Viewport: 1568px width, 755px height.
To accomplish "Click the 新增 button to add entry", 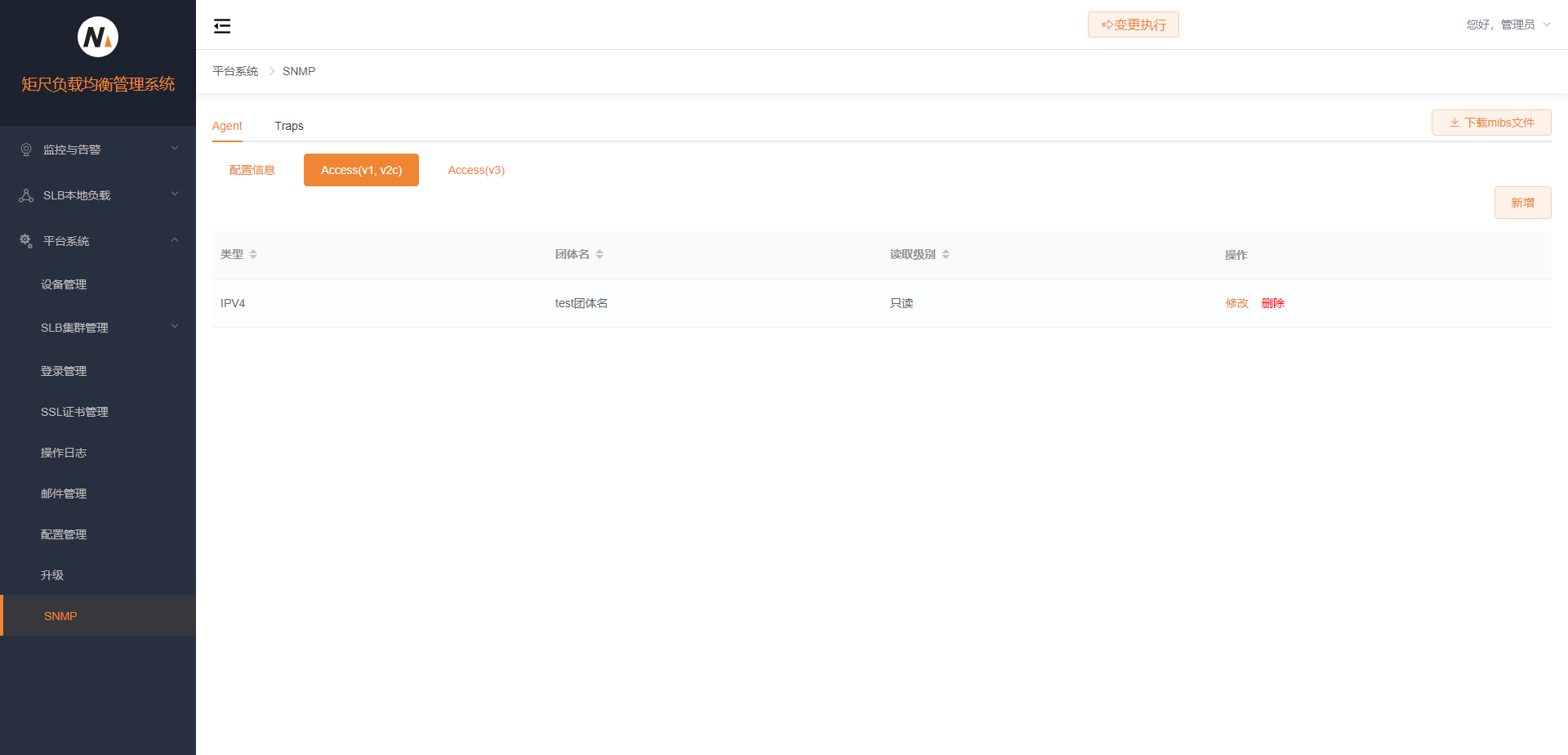I will 1522,202.
